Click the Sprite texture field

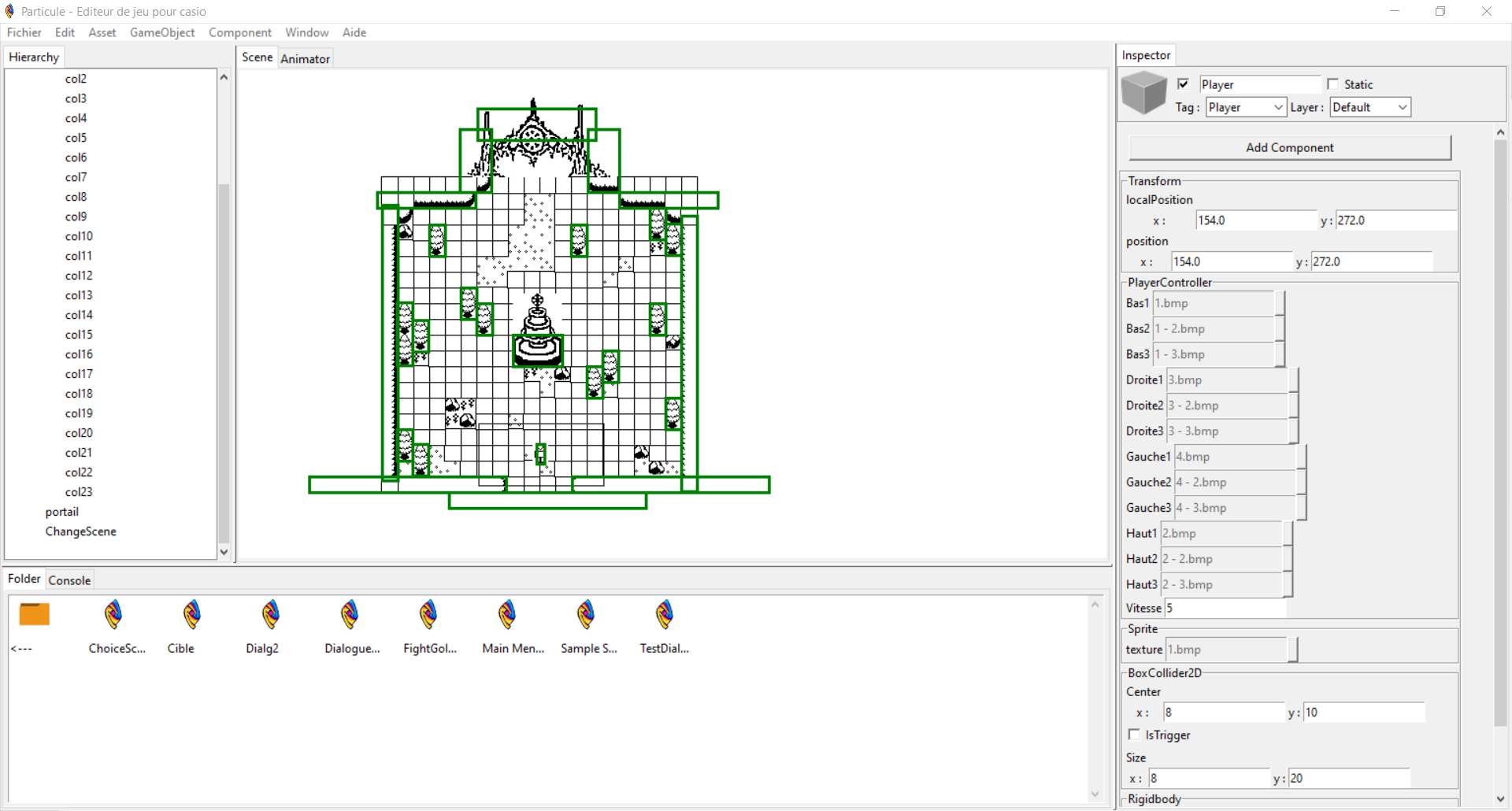click(1226, 650)
